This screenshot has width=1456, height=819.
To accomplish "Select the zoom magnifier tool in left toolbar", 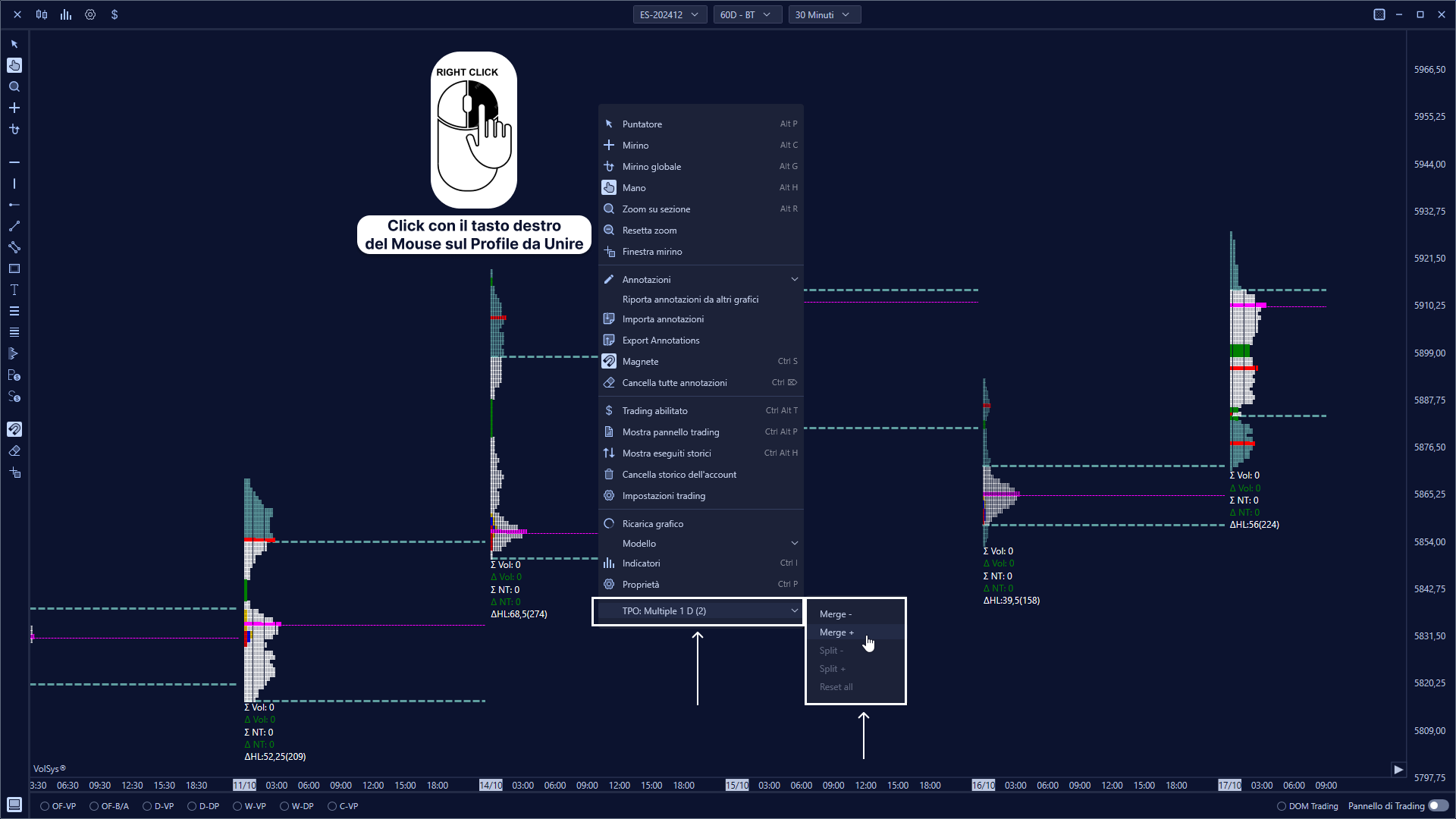I will (14, 86).
